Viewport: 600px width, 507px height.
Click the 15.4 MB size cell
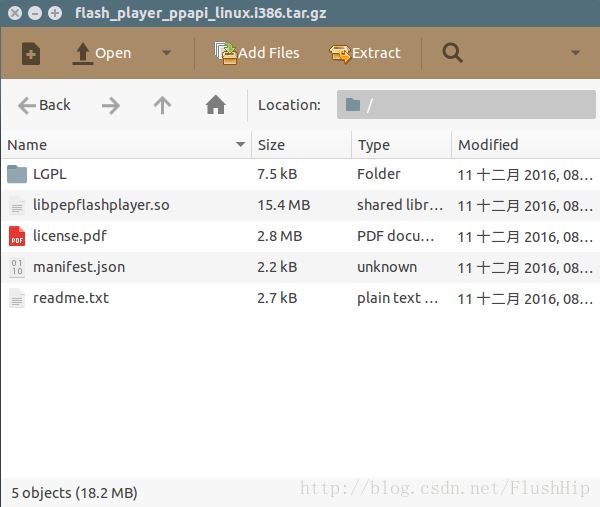coord(284,205)
